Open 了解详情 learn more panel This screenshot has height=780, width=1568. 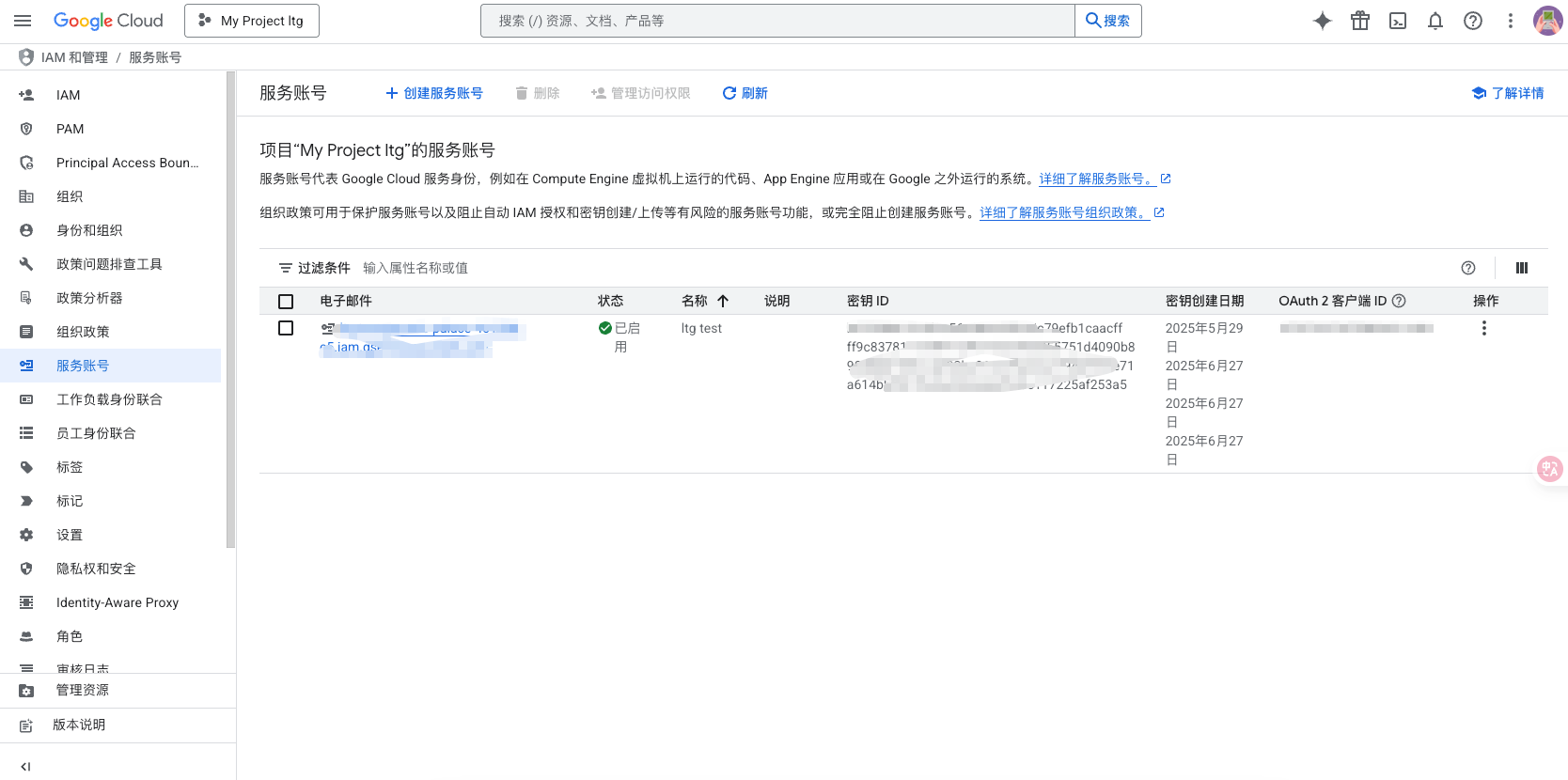(x=1508, y=93)
